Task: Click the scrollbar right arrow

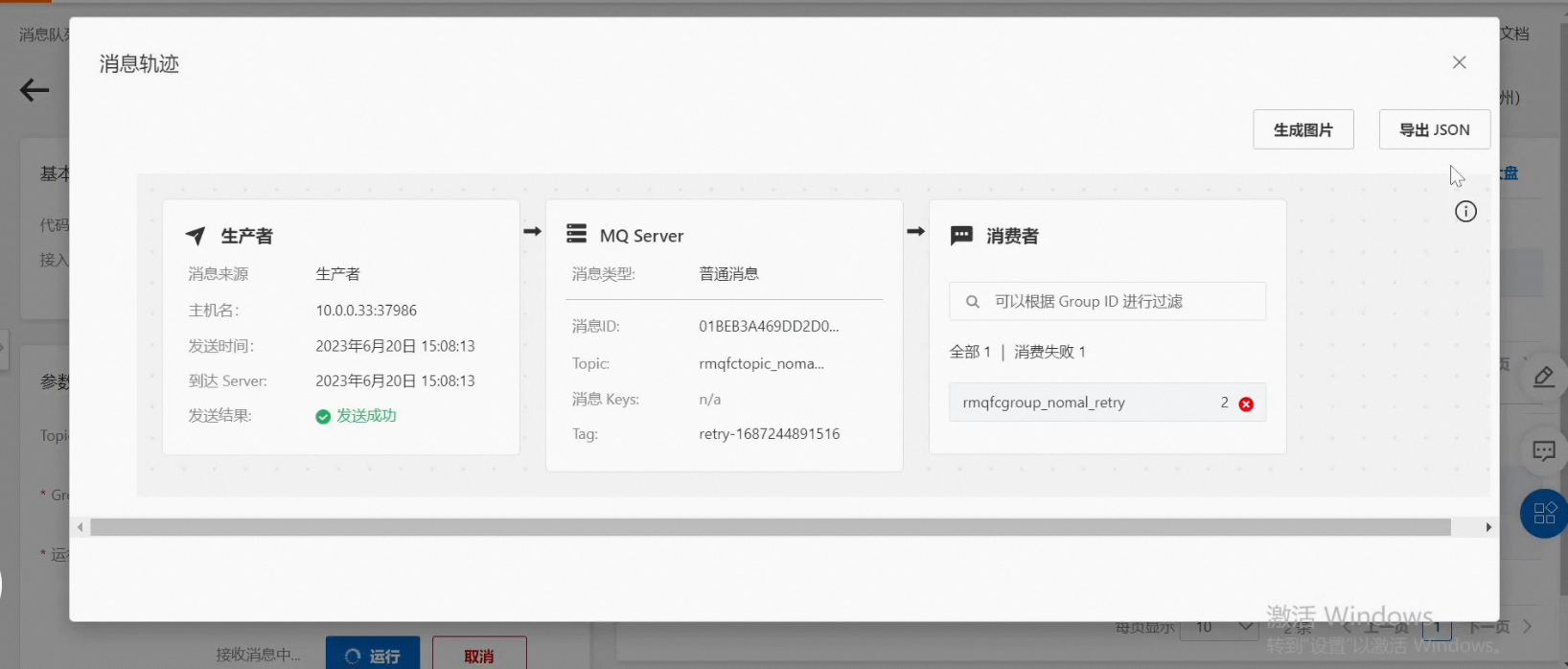Action: 1488,527
